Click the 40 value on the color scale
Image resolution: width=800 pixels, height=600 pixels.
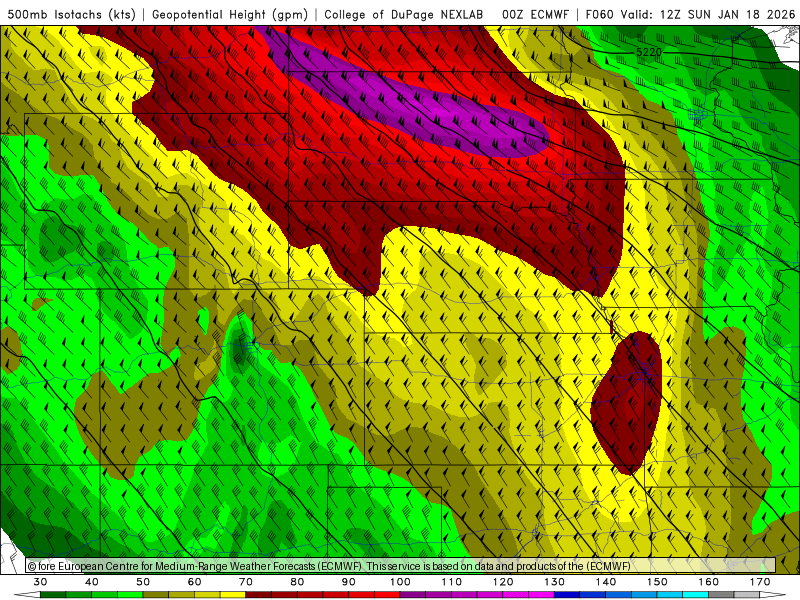[x=91, y=582]
